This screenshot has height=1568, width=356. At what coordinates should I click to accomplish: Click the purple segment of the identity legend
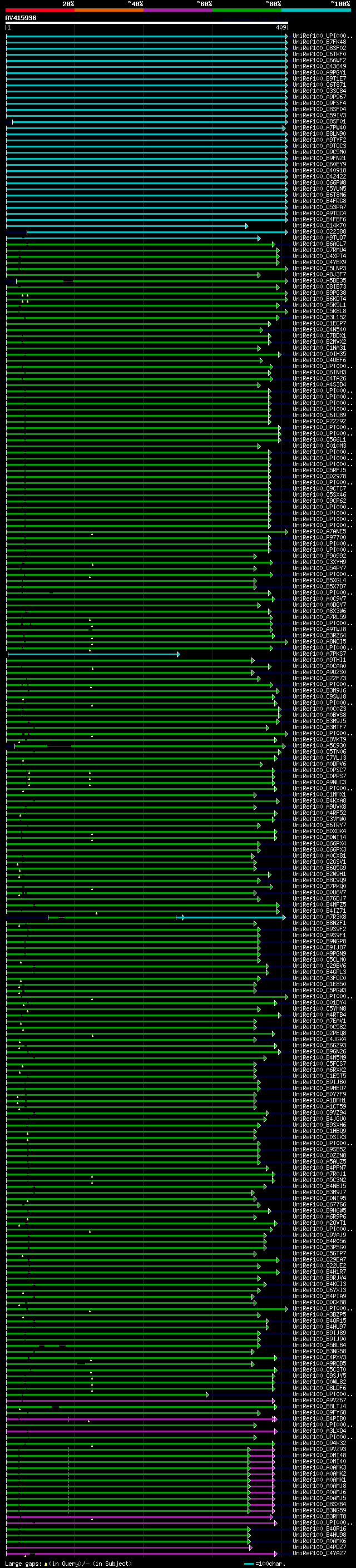point(177,10)
